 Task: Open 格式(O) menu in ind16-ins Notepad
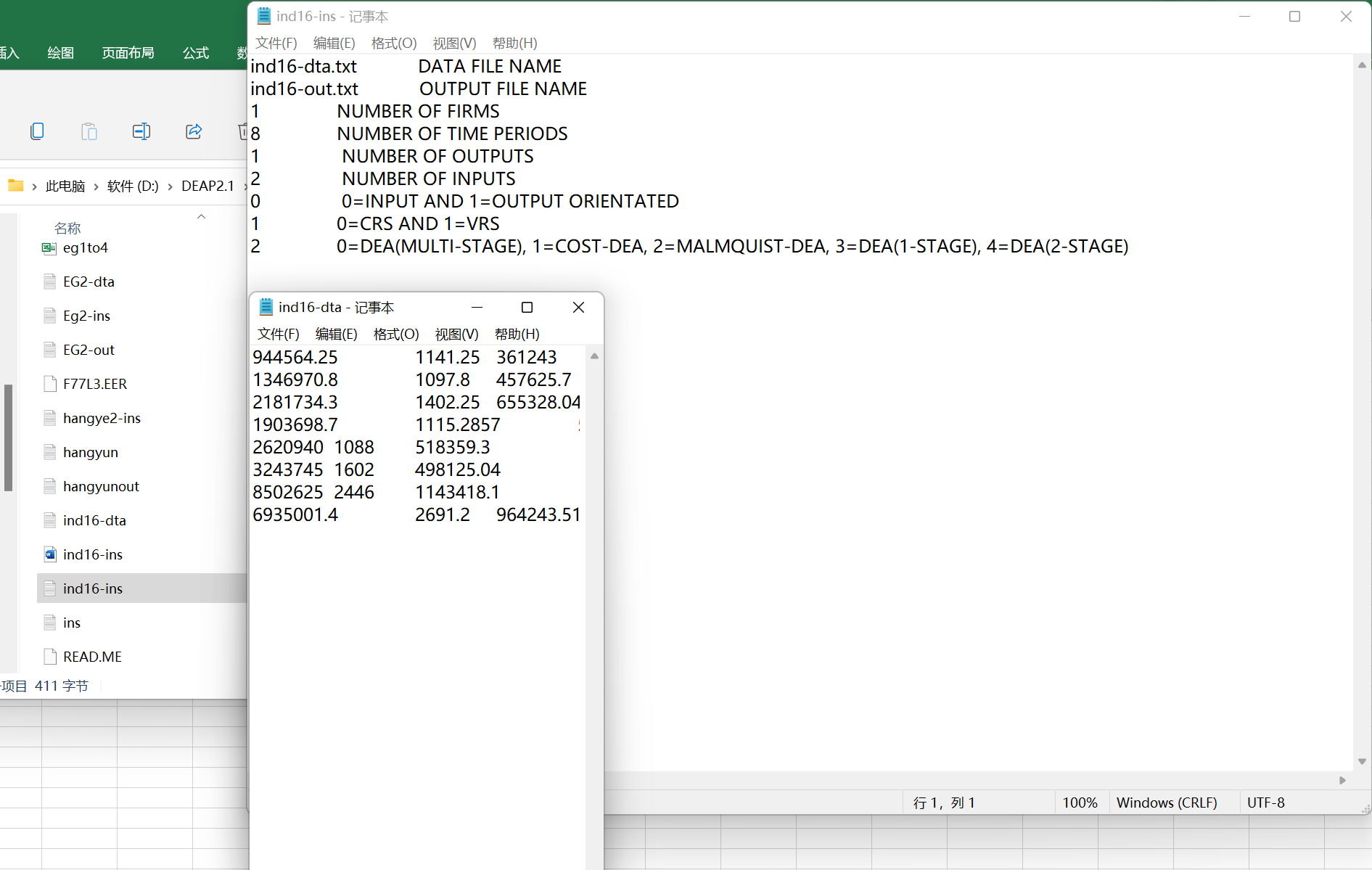click(394, 43)
